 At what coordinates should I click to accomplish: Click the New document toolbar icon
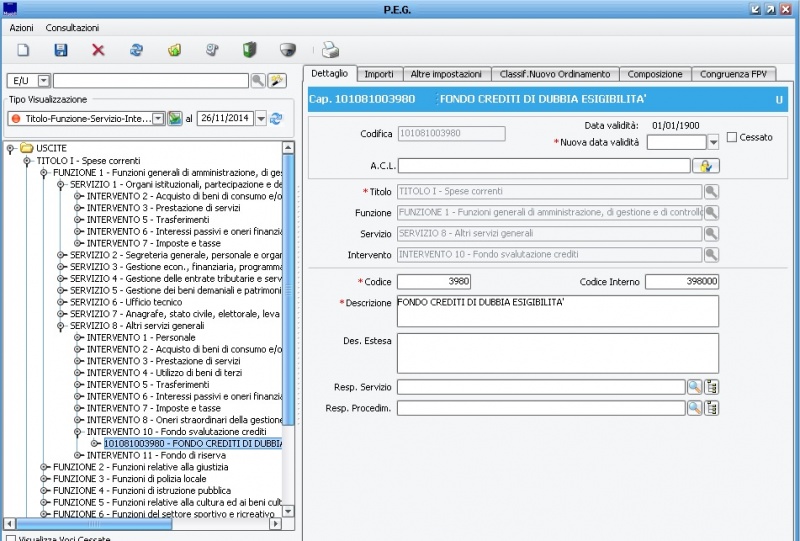click(23, 50)
